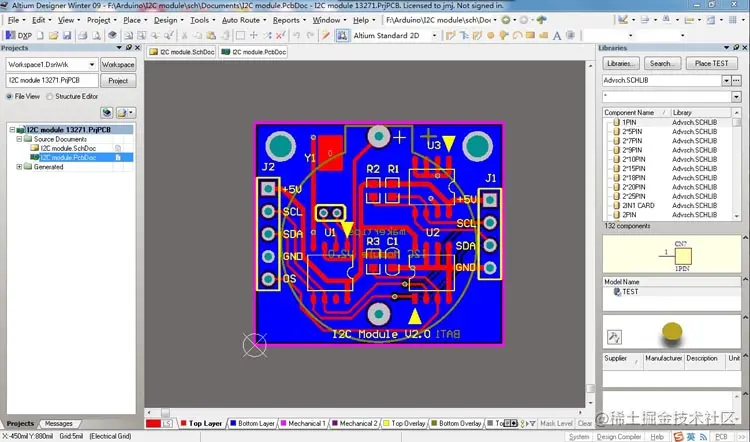Place a polygon pour
Image resolution: width=750 pixels, height=442 pixels.
[x=543, y=35]
